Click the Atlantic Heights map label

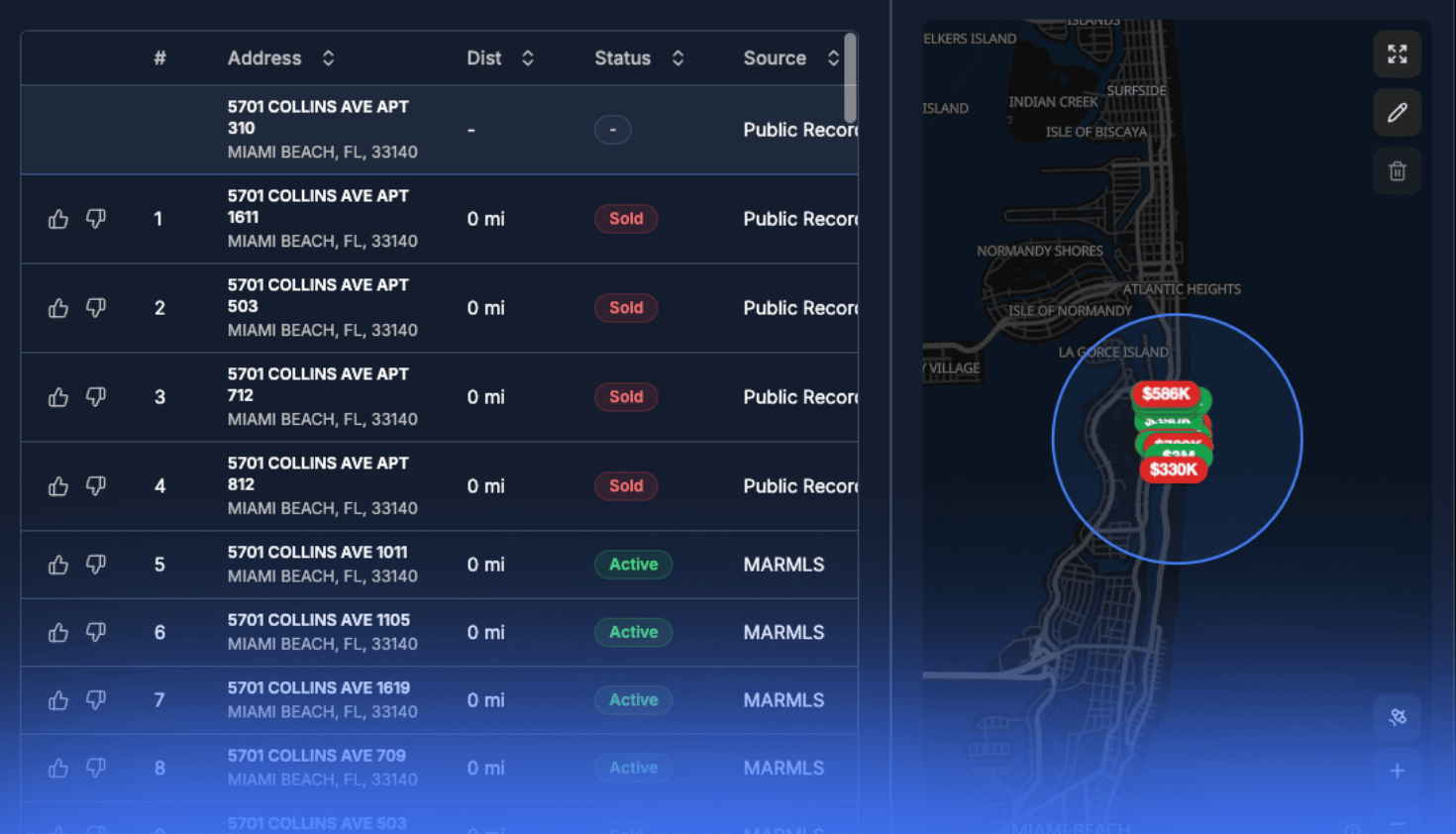pyautogui.click(x=1182, y=289)
